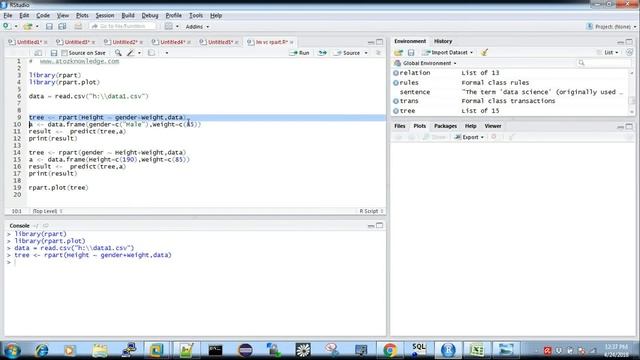Viewport: 640px width, 360px height.
Task: Click the Environment list scrollbar
Action: [632, 92]
